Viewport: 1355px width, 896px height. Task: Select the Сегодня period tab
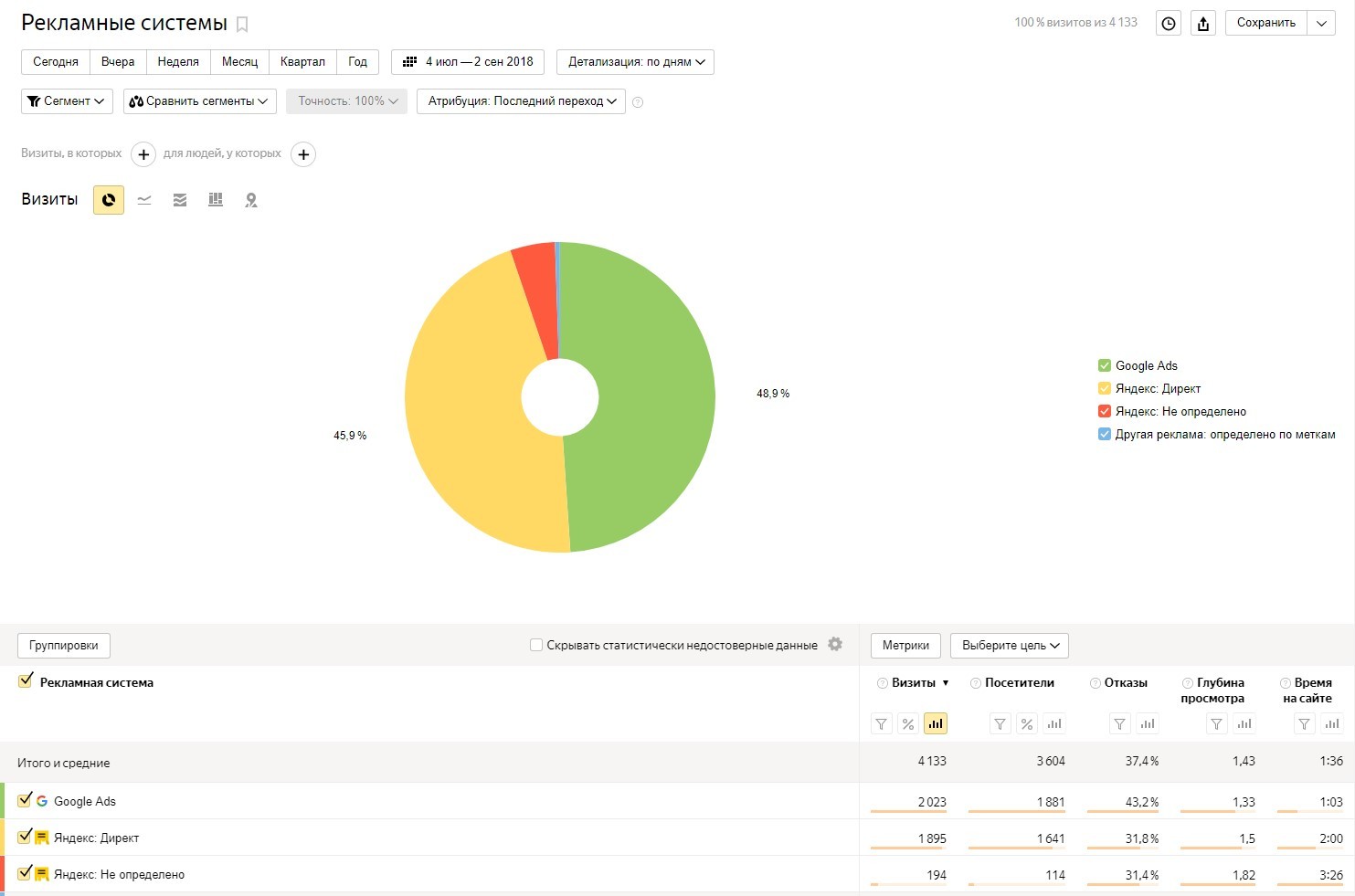coord(56,62)
